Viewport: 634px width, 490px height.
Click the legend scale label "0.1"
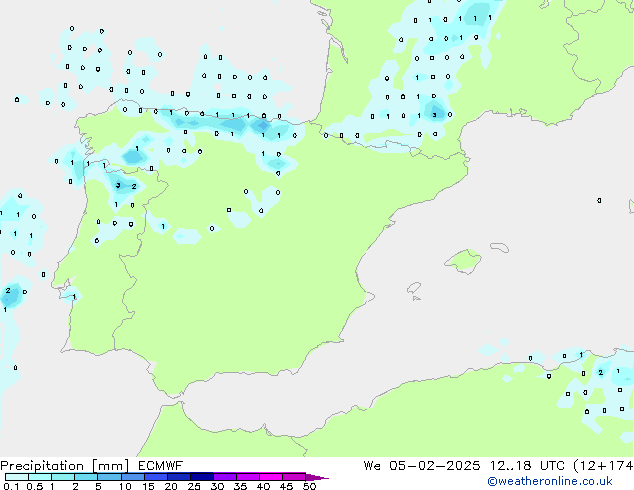click(x=11, y=486)
